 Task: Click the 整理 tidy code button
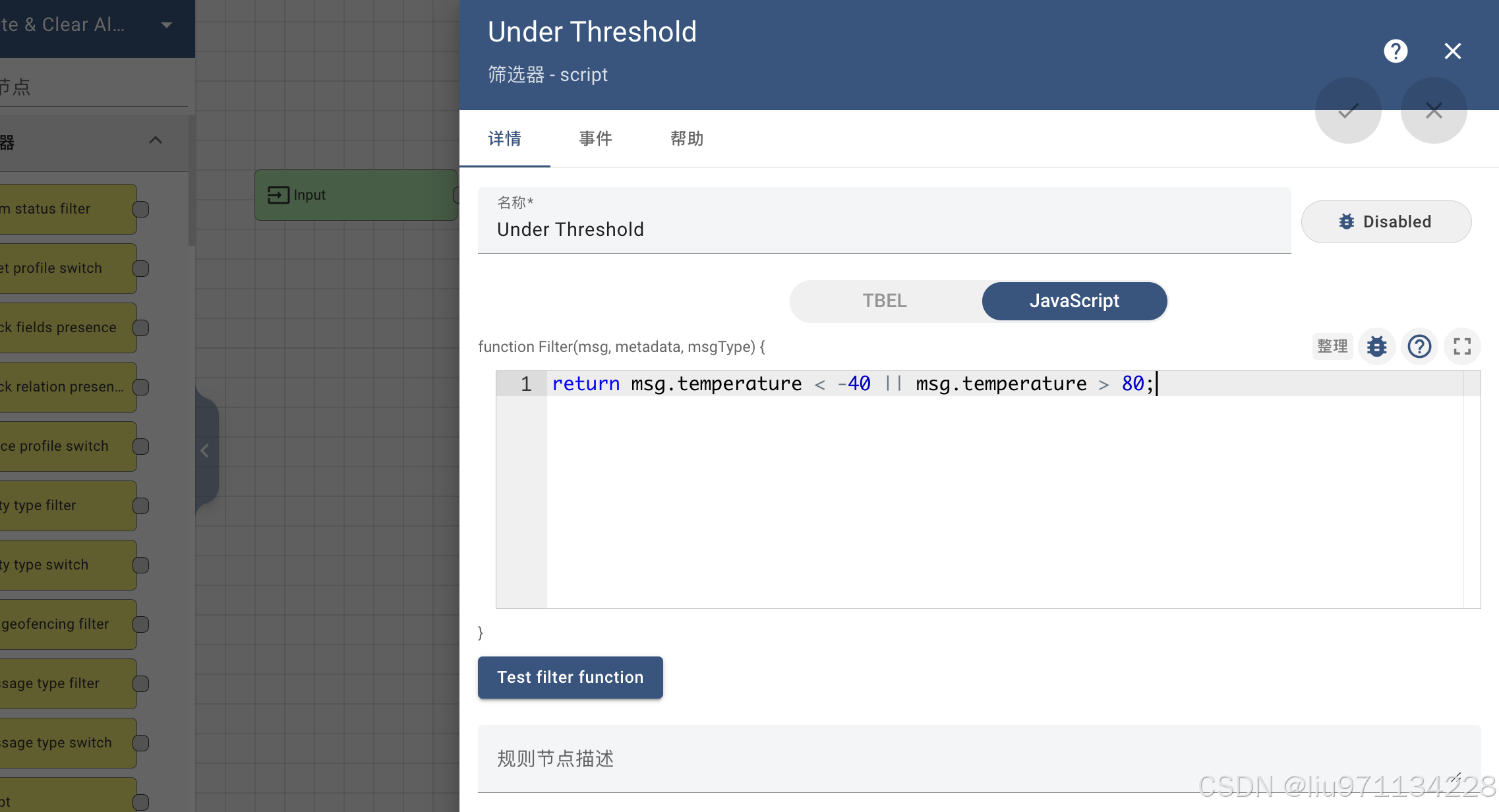pos(1332,346)
